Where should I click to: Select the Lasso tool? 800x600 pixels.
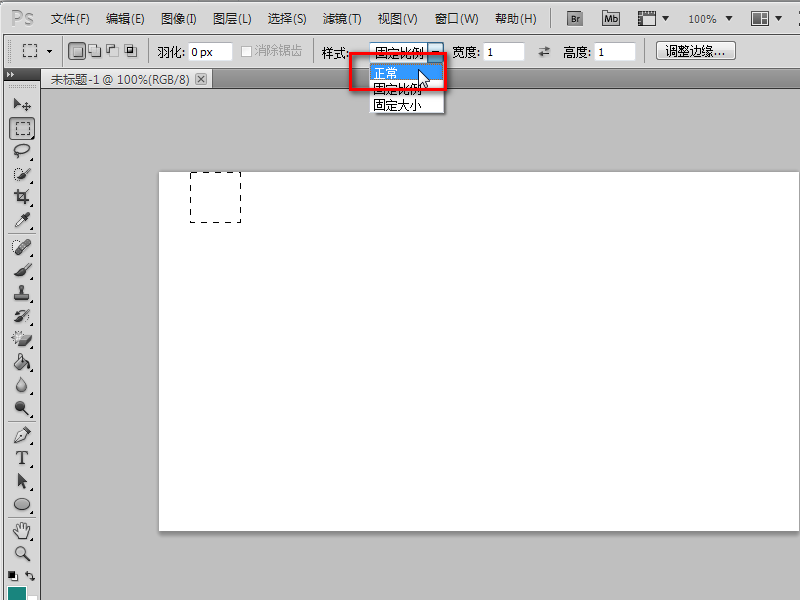[21, 151]
